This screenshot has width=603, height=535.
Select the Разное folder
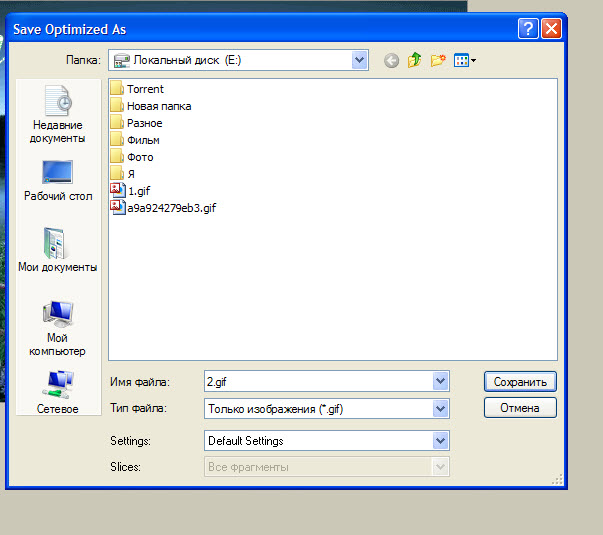point(136,123)
